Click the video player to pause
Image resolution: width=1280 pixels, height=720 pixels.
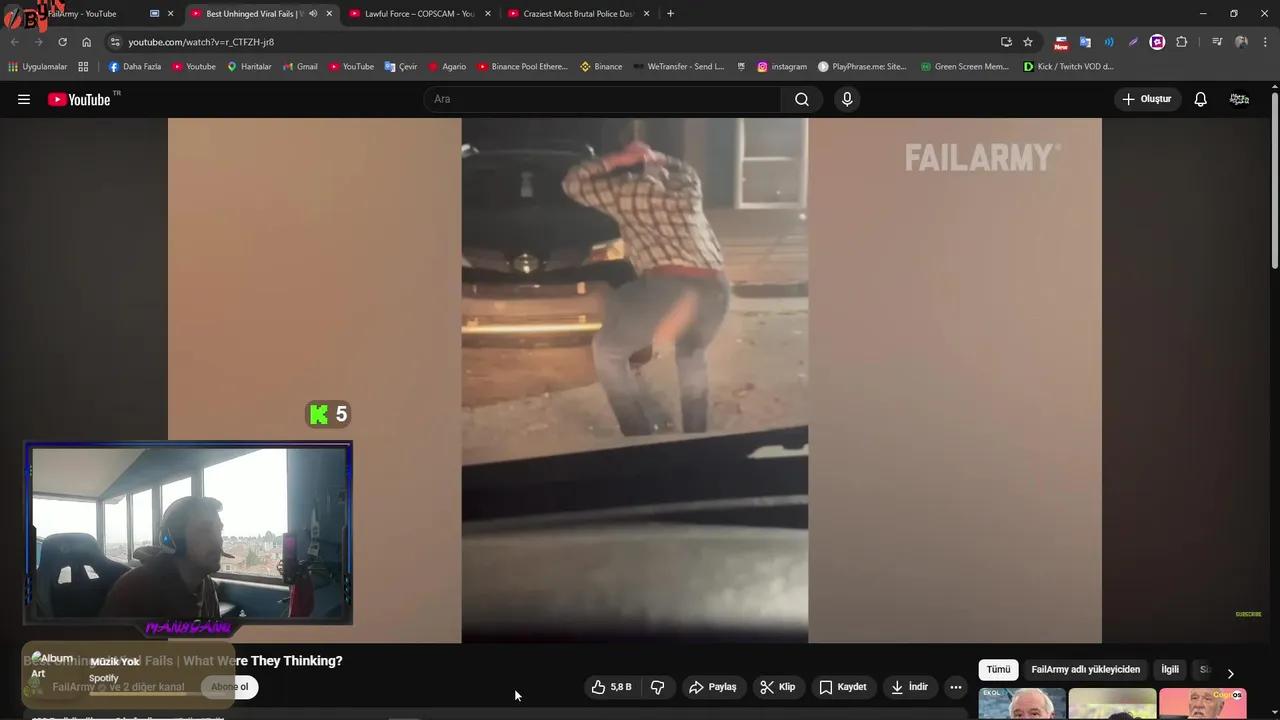[x=634, y=380]
